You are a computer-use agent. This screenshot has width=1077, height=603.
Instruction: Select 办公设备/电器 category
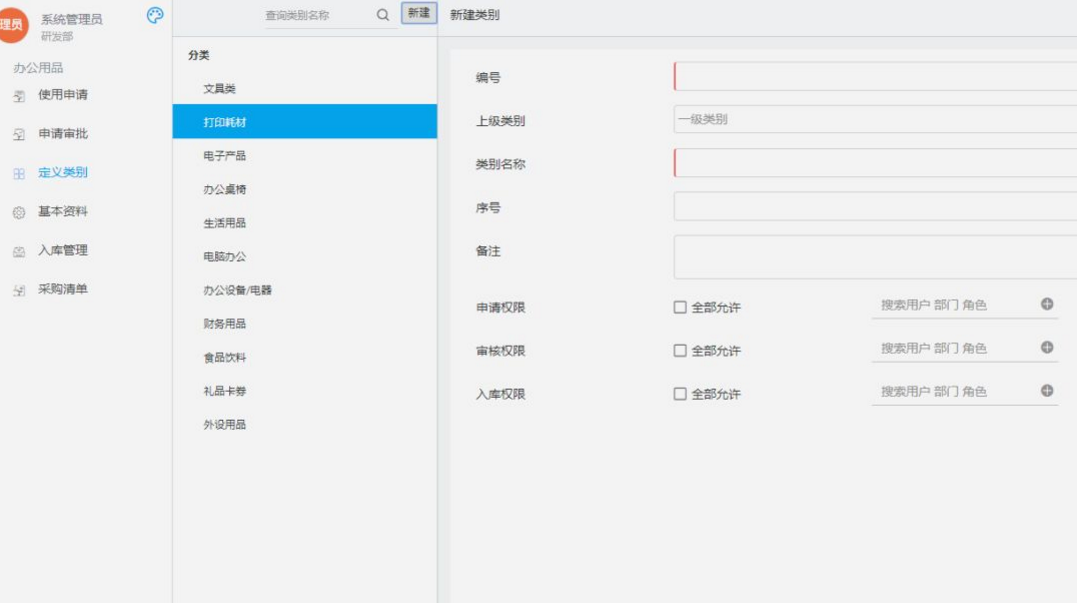(304, 291)
